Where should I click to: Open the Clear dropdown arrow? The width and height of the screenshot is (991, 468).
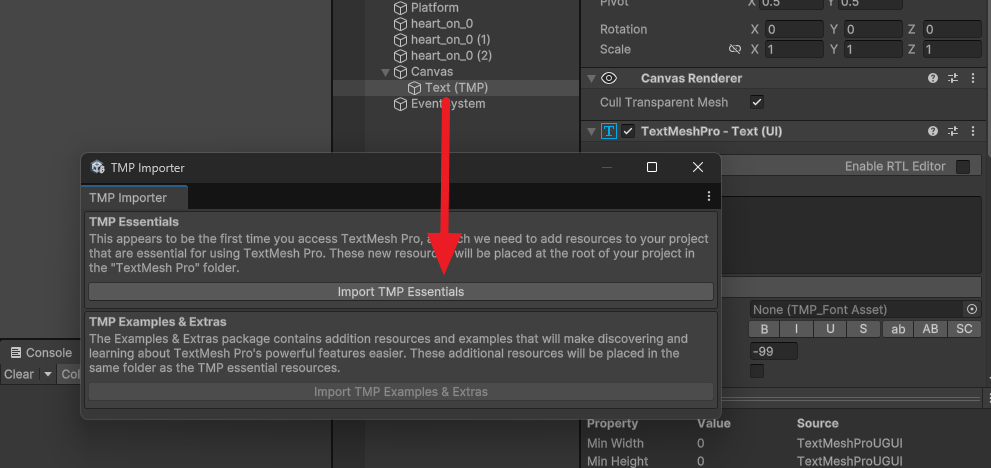[47, 374]
